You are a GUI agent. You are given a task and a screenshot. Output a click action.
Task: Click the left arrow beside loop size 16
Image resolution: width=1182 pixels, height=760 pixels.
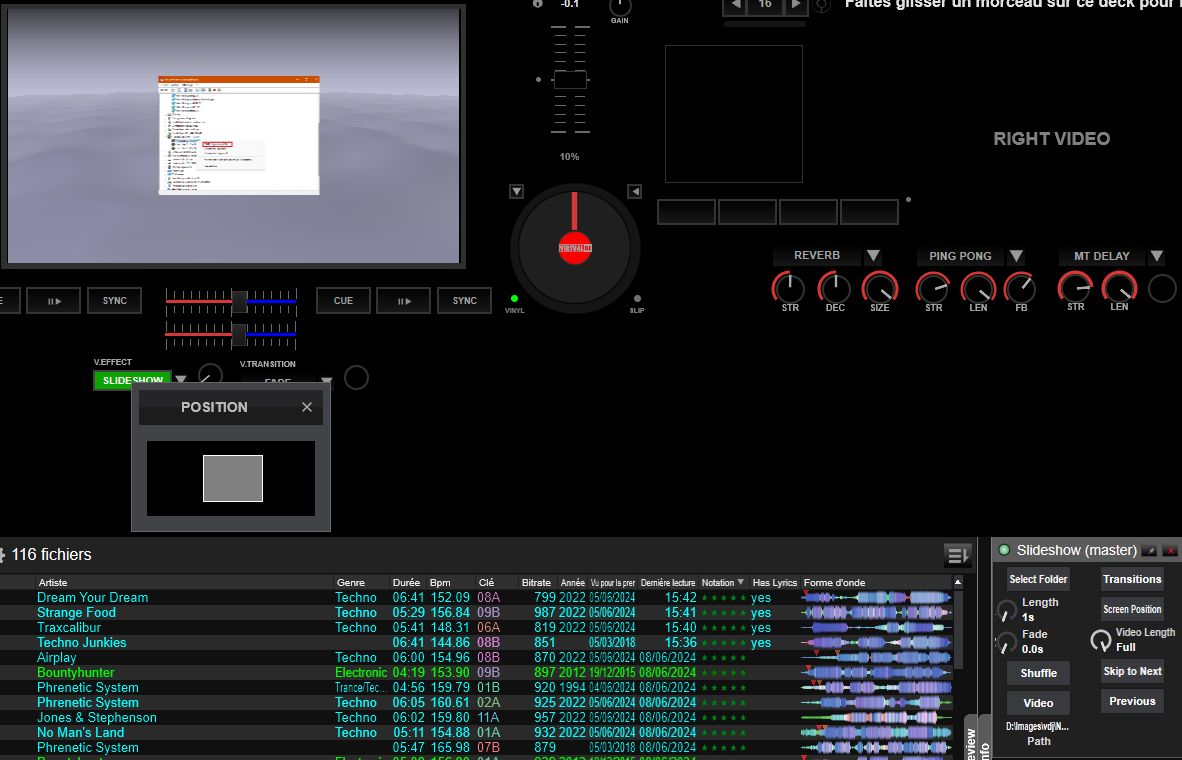(735, 5)
